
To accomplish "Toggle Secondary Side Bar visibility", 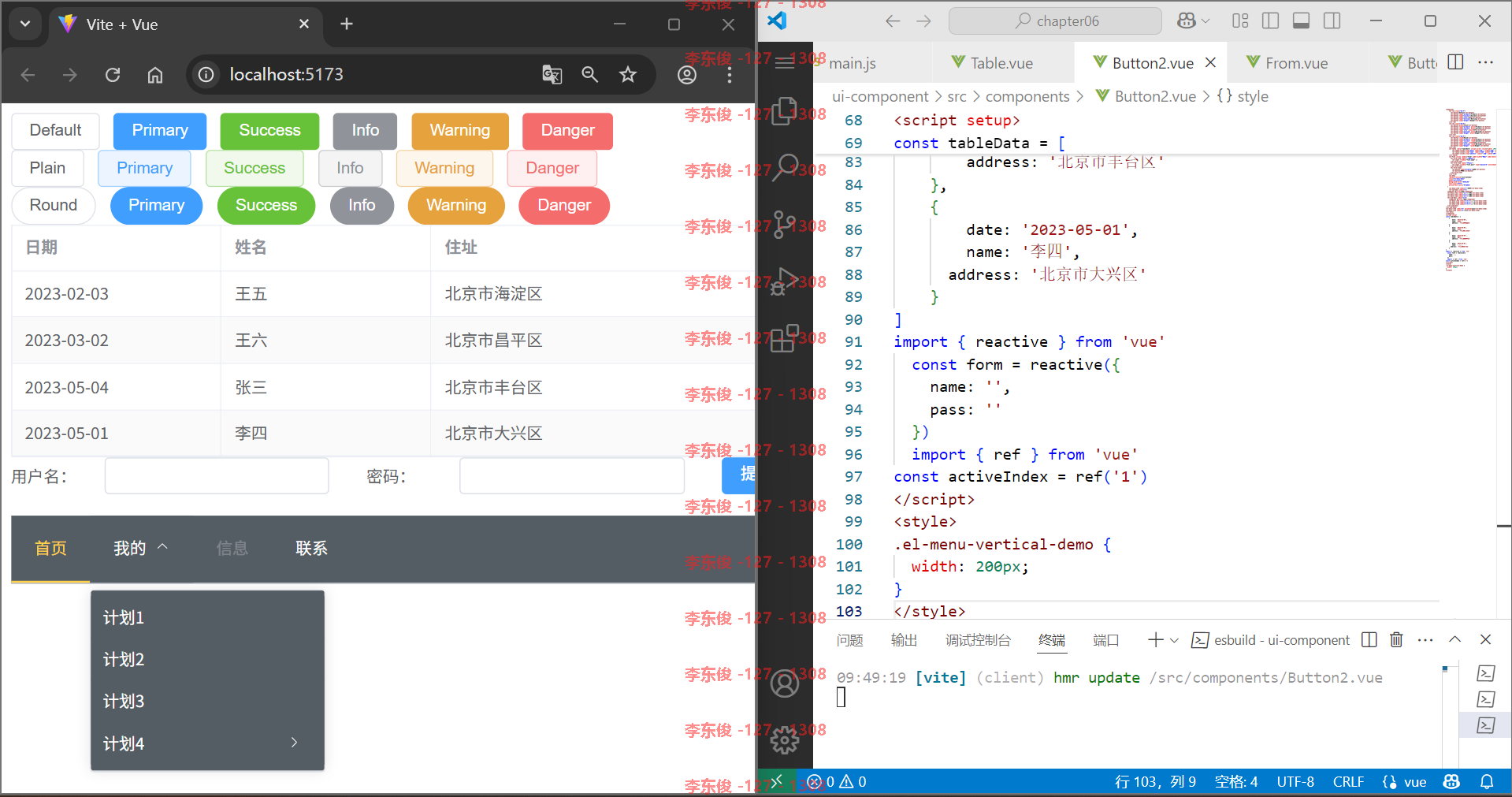I will pyautogui.click(x=1332, y=21).
